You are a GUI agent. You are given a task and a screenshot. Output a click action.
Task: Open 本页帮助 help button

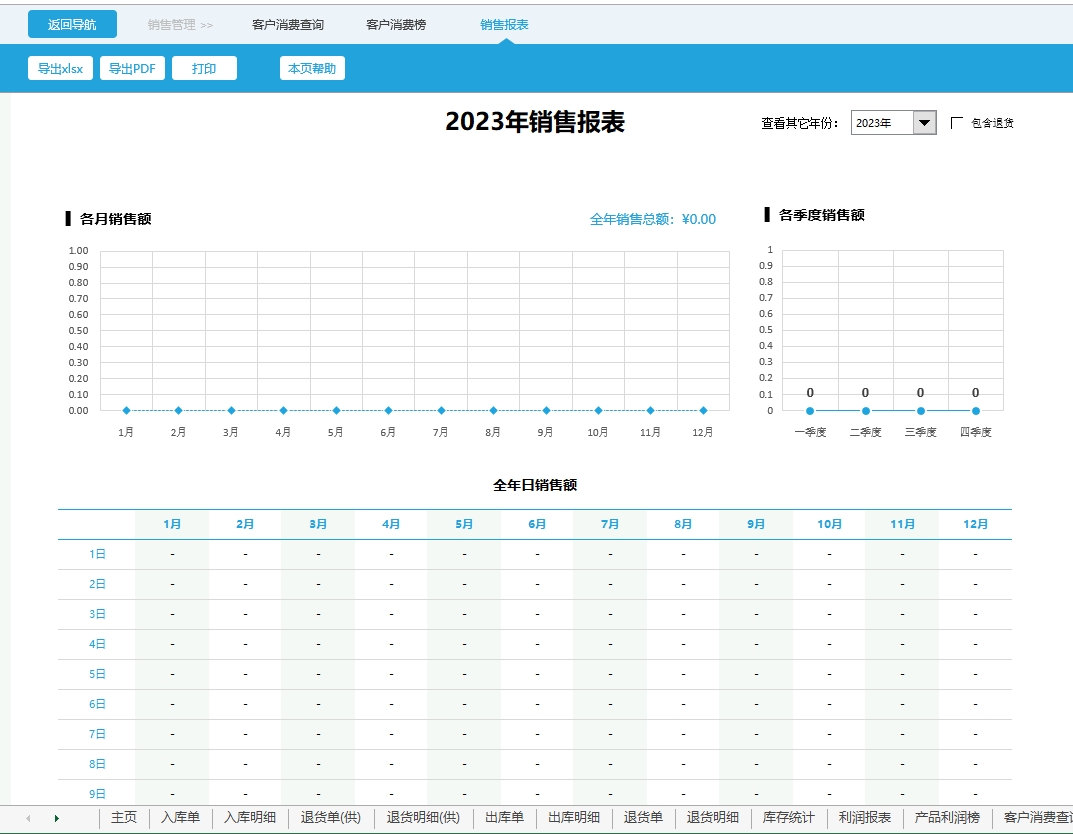coord(312,69)
